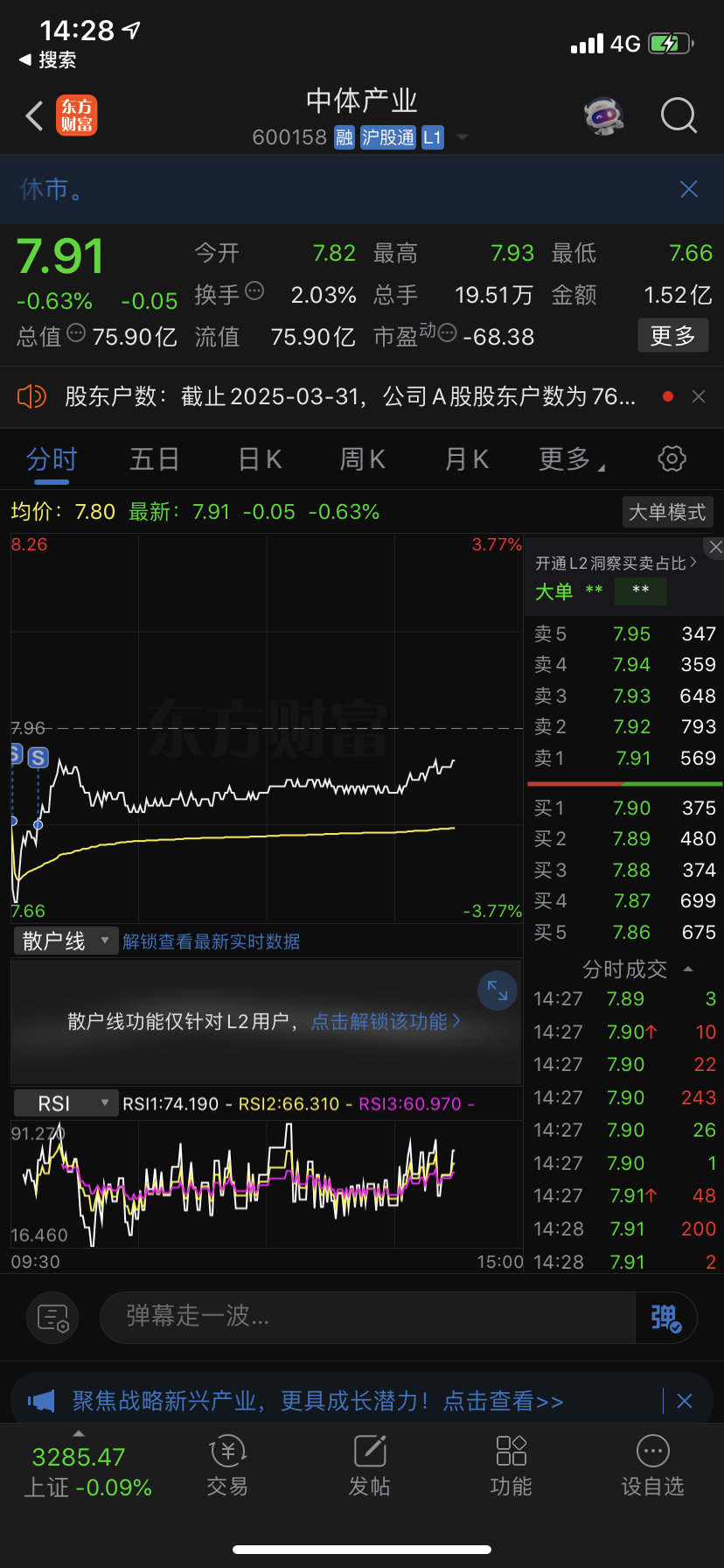Tap the 更多 quote details button
Image resolution: width=724 pixels, height=1568 pixels.
click(x=672, y=335)
